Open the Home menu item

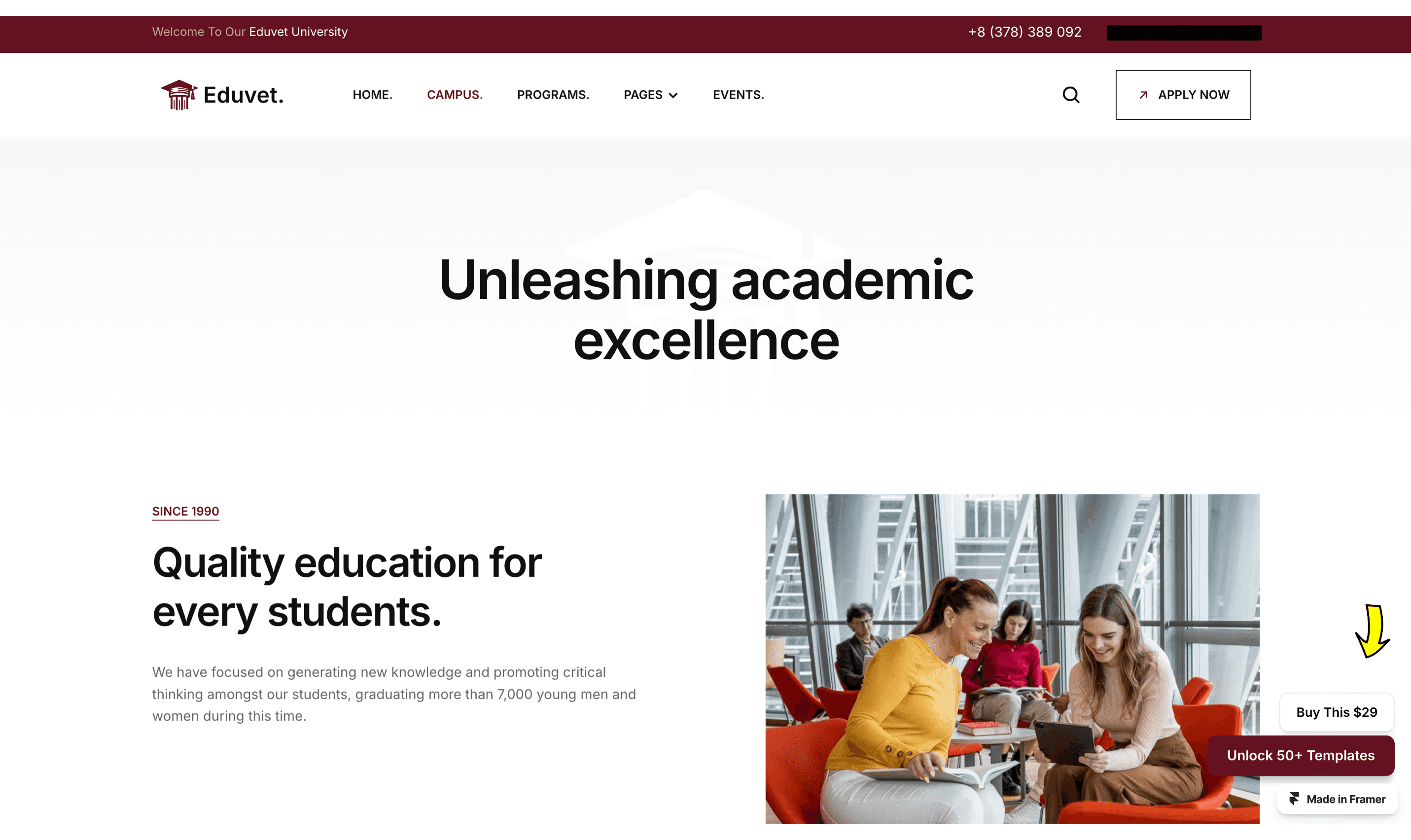(x=372, y=95)
